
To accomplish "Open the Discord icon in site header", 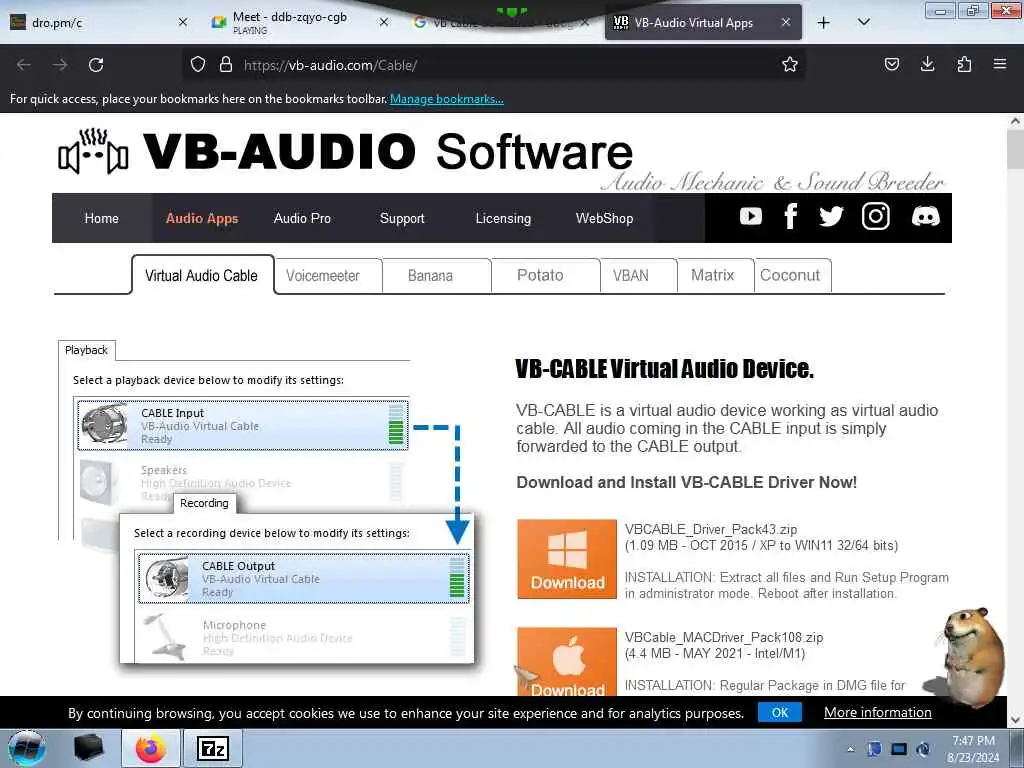I will [x=925, y=217].
